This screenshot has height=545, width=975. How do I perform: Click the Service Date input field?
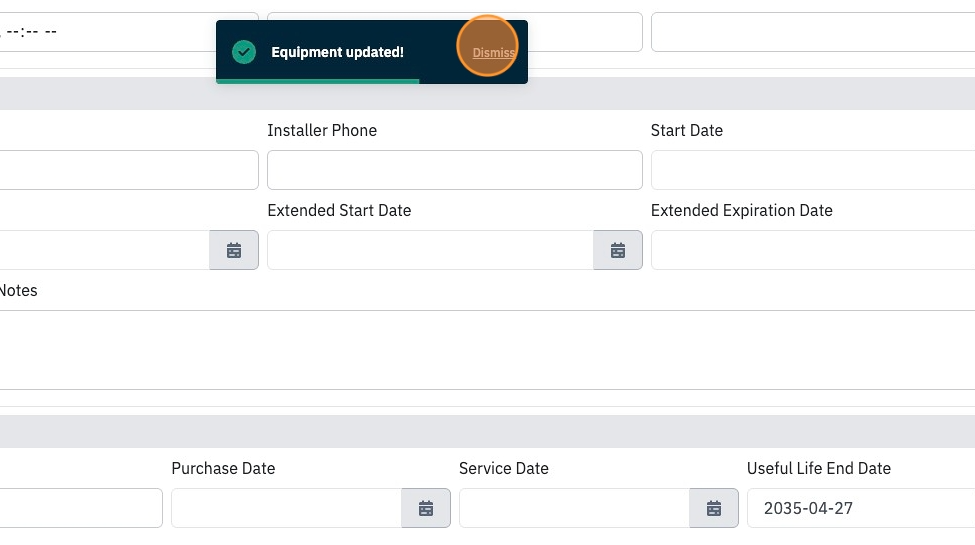coord(575,508)
